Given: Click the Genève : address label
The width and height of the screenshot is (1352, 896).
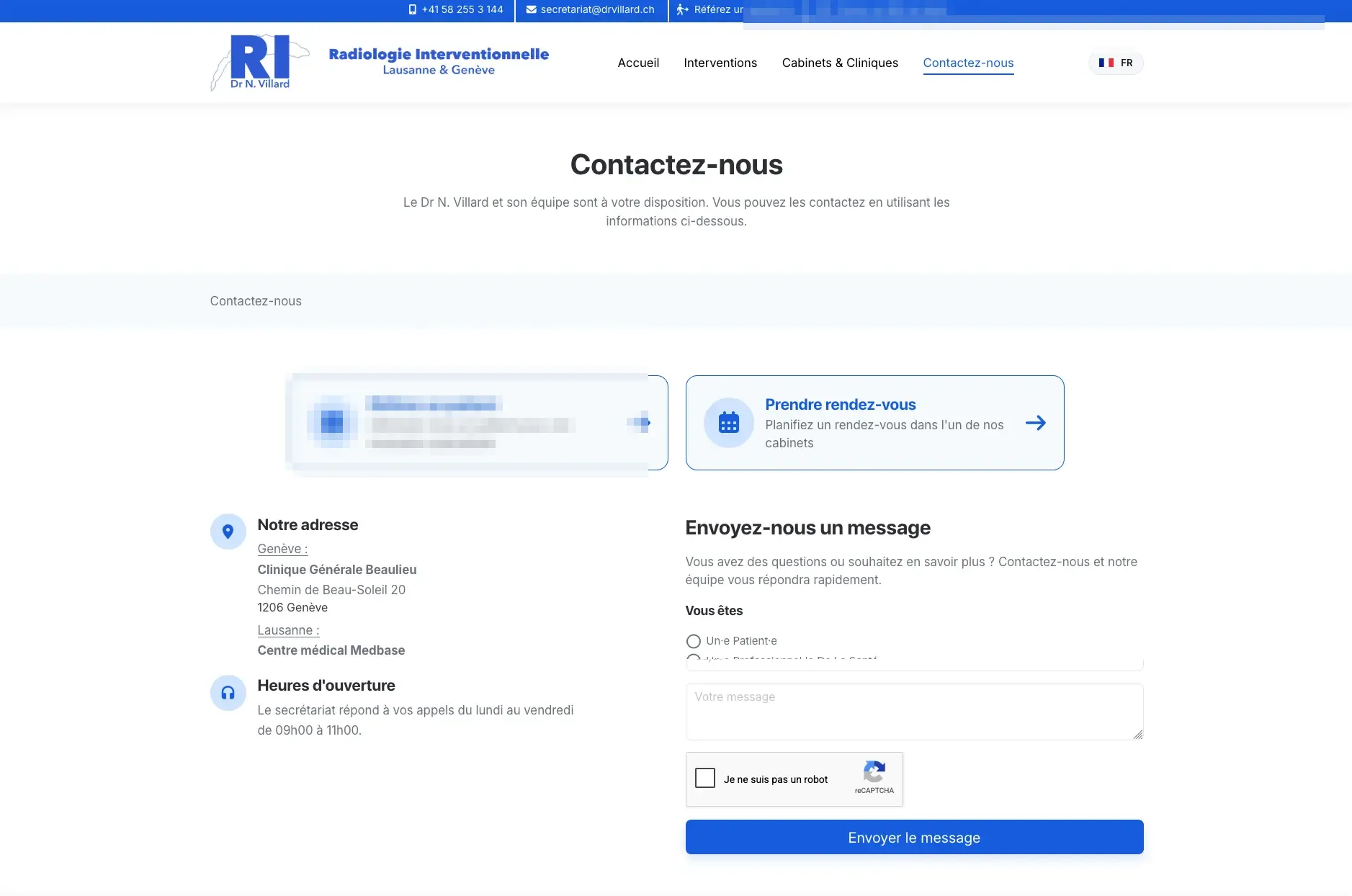Looking at the screenshot, I should pos(282,549).
